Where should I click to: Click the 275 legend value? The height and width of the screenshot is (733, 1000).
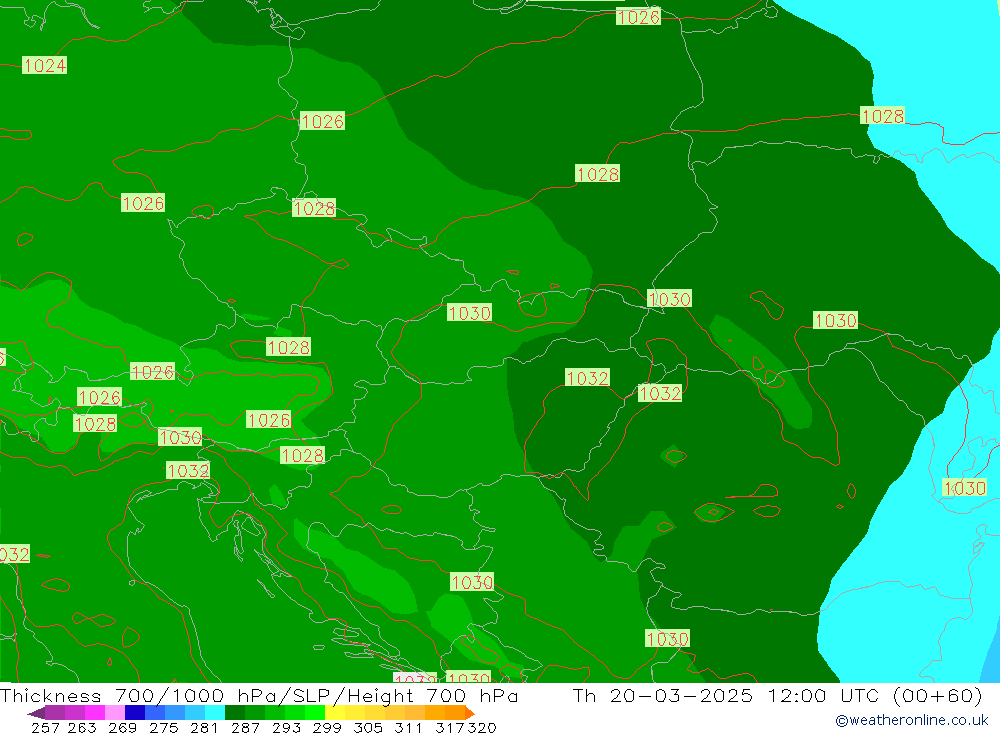pos(163,727)
